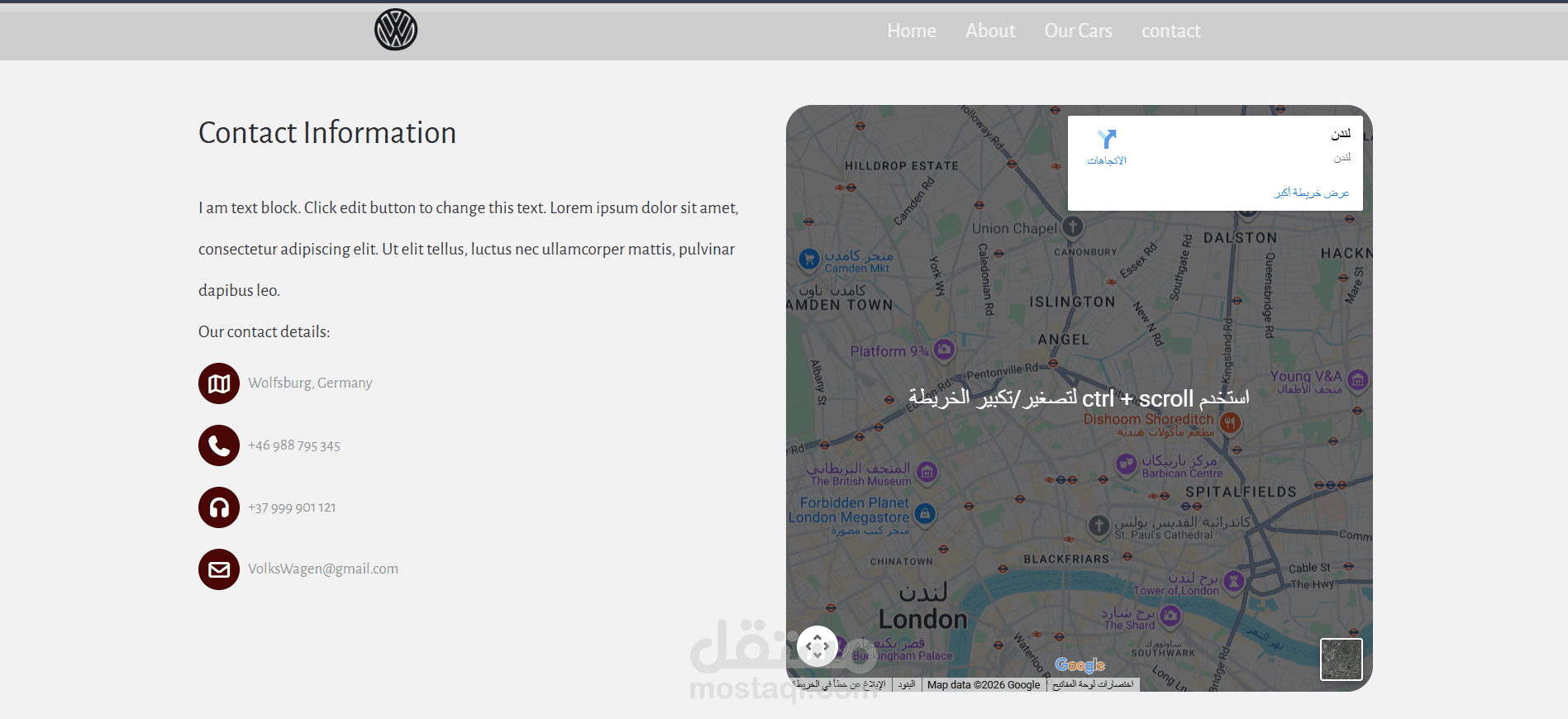Viewport: 1568px width, 719px height.
Task: Click the Union Chapel church marker
Action: (1073, 226)
